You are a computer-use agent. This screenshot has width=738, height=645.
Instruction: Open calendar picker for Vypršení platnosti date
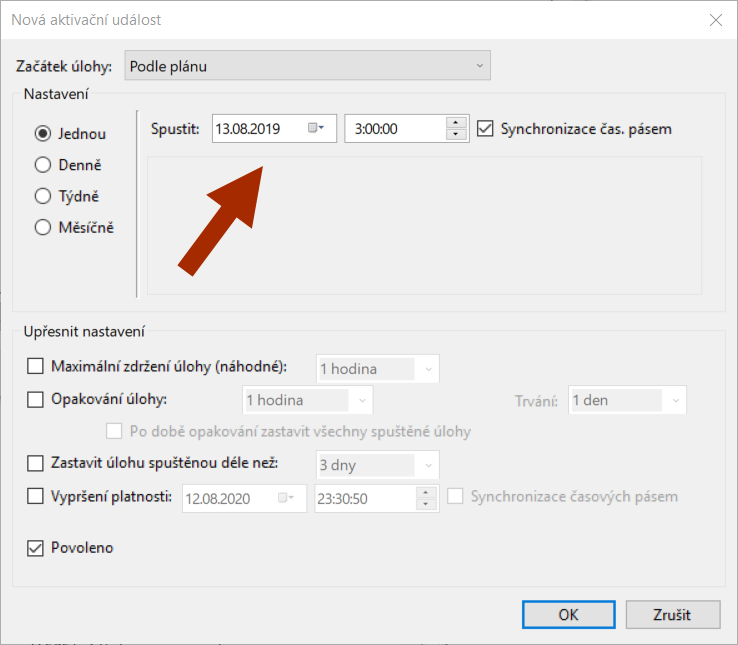click(286, 498)
